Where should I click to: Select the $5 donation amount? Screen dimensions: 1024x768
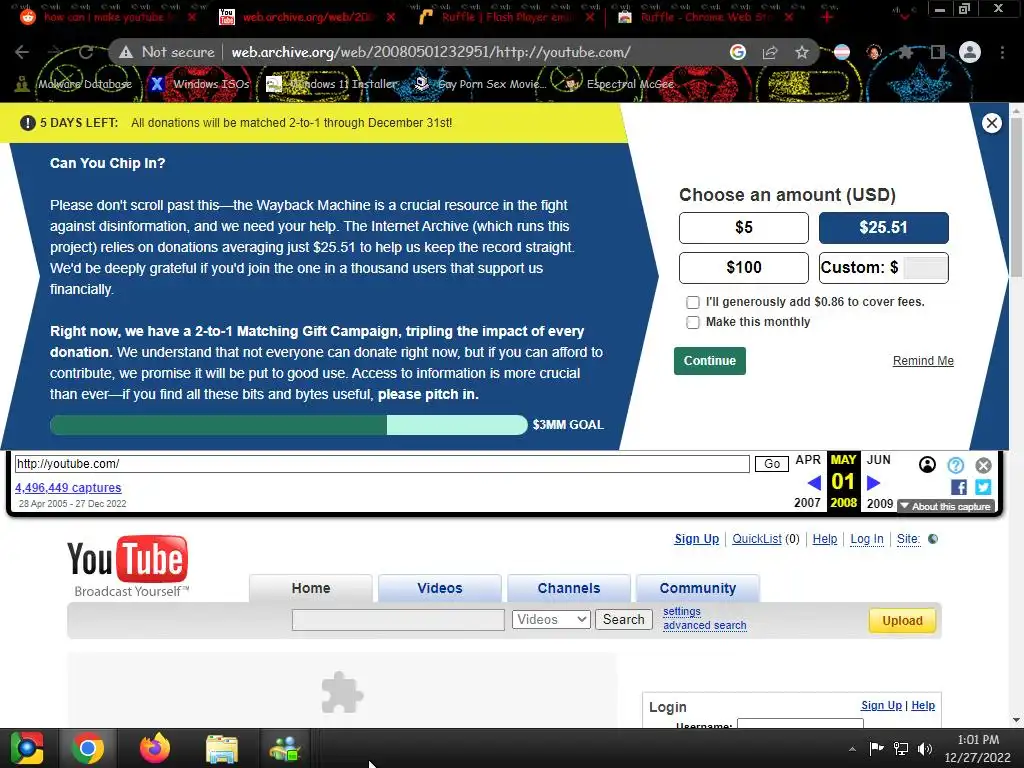click(x=744, y=227)
